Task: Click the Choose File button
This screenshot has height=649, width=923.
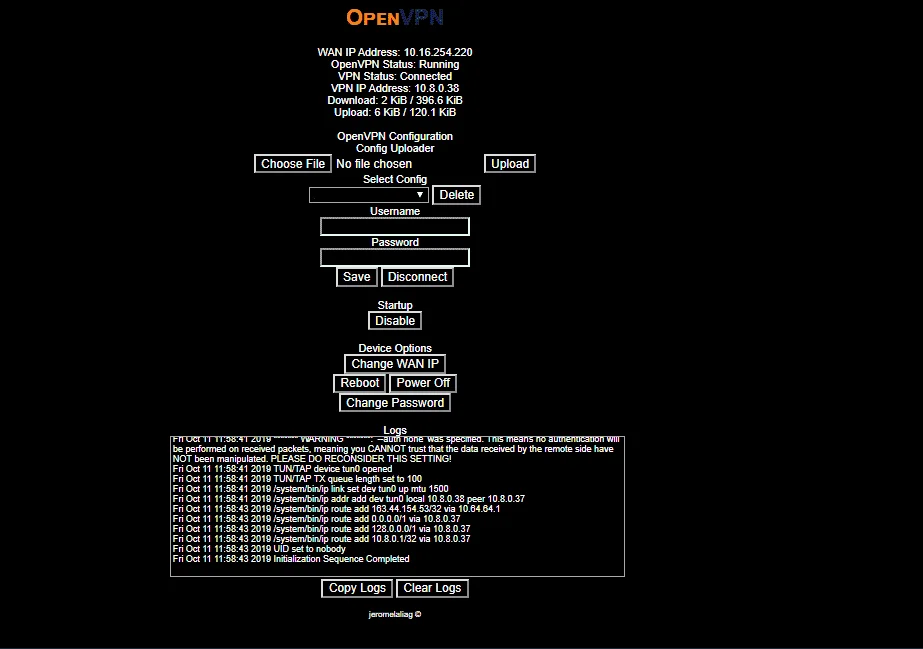Action: pyautogui.click(x=293, y=164)
